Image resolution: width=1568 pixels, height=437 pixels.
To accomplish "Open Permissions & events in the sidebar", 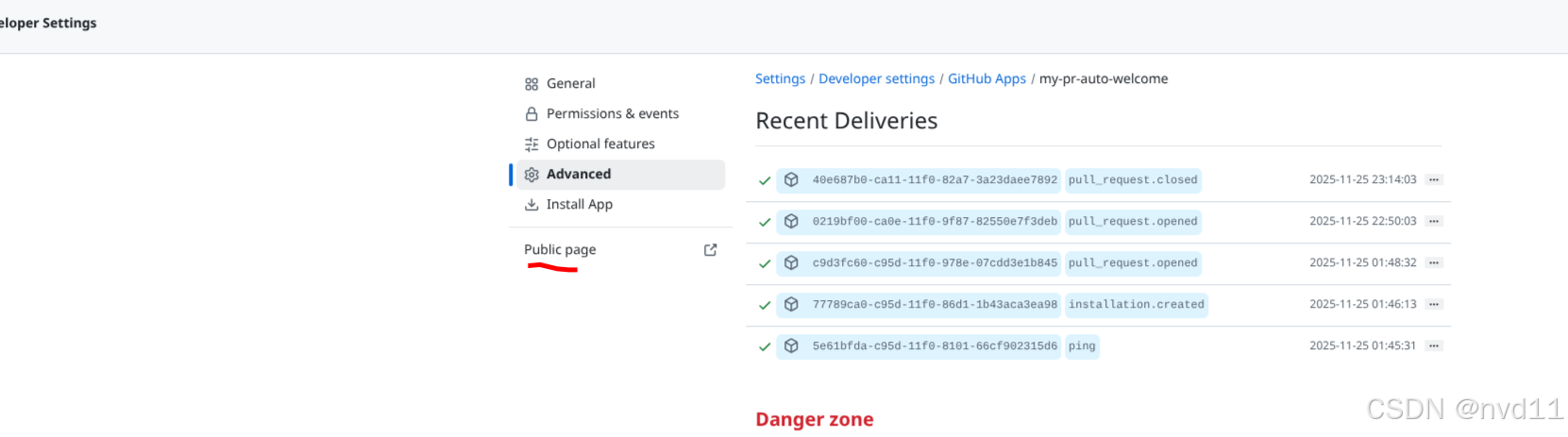I will pos(613,114).
